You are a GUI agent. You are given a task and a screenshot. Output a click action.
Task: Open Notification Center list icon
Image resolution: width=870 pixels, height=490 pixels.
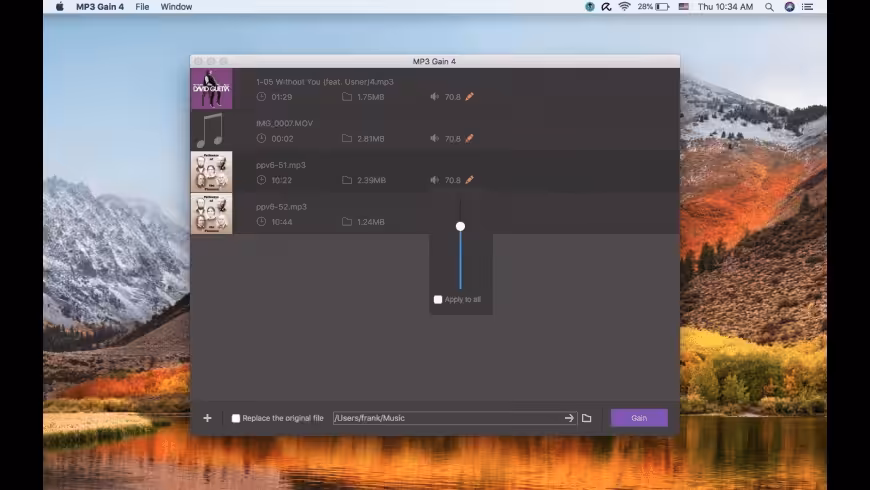pyautogui.click(x=808, y=7)
